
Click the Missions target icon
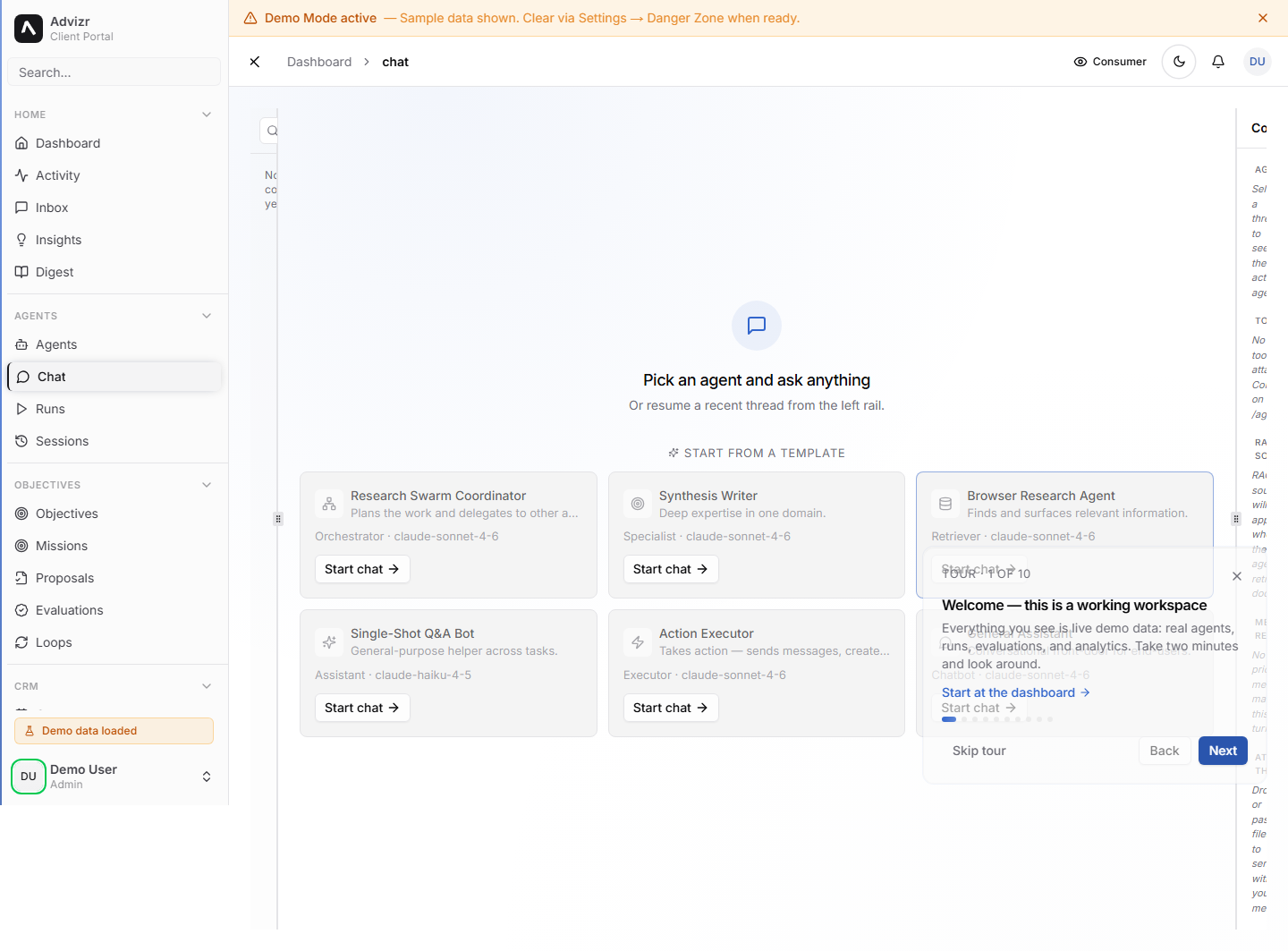pyautogui.click(x=21, y=546)
